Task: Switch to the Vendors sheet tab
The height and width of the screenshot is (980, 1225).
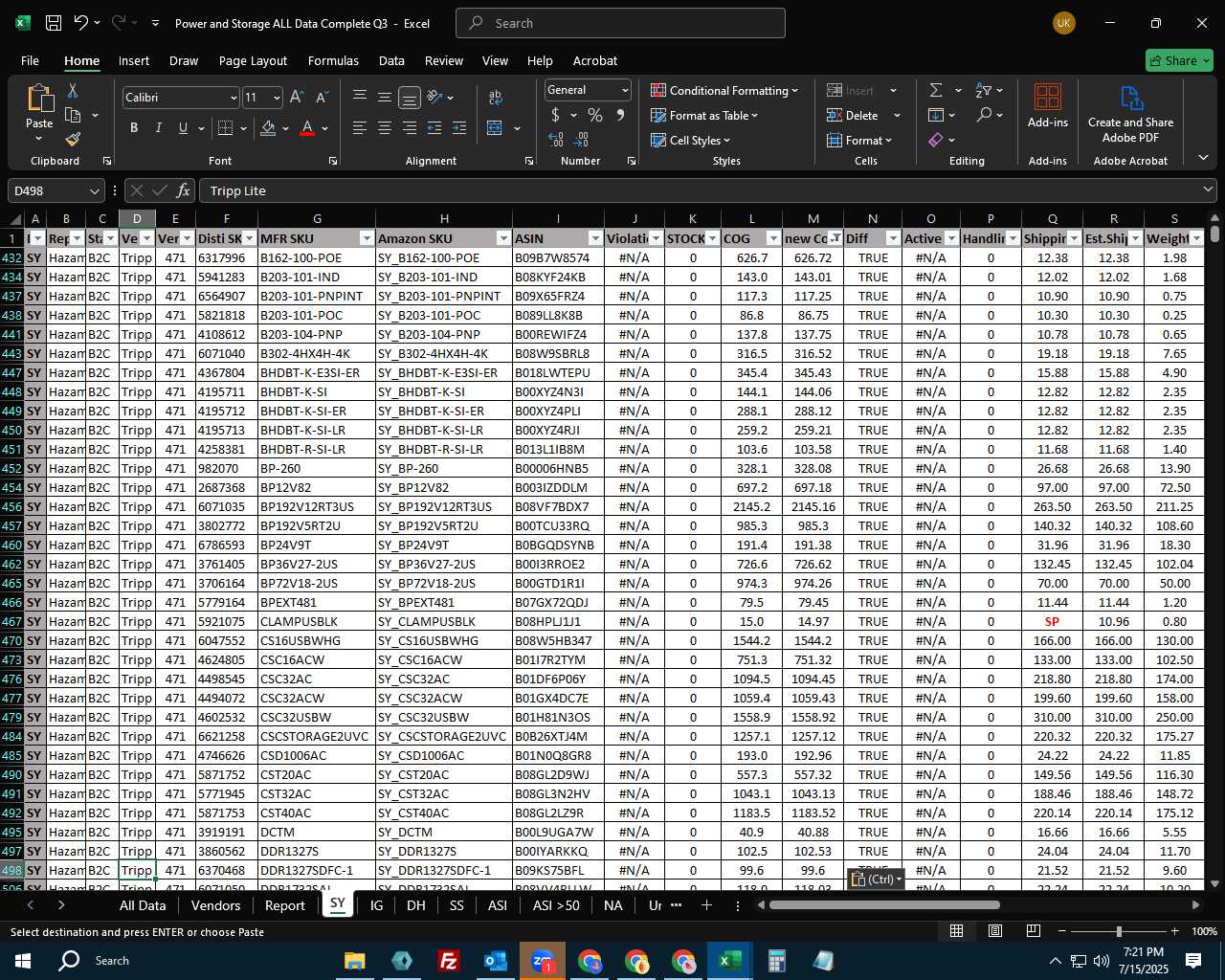Action: [215, 905]
